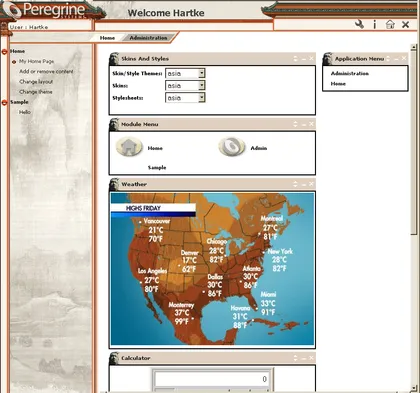Click the calculator display field
This screenshot has width=420, height=393.
(x=212, y=379)
